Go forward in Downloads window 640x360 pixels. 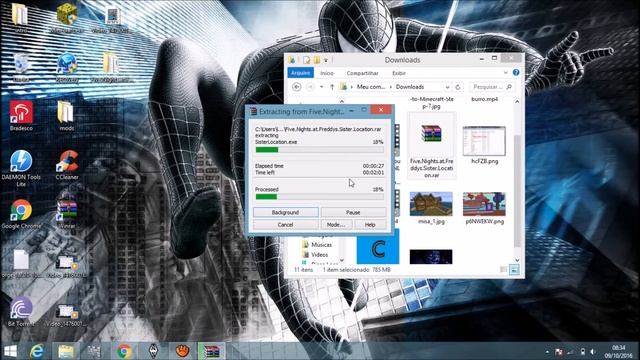click(x=310, y=87)
